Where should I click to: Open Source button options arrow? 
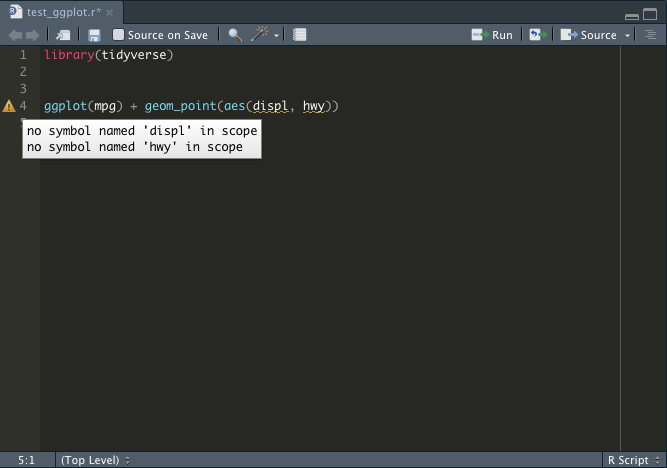tap(627, 36)
